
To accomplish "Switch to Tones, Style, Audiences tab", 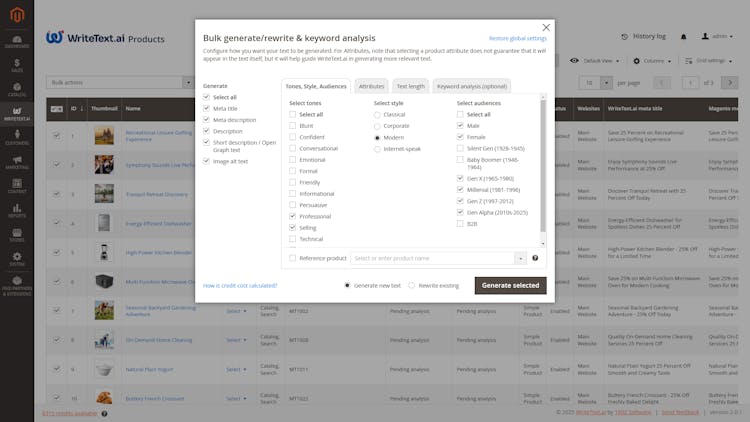I will pos(316,86).
